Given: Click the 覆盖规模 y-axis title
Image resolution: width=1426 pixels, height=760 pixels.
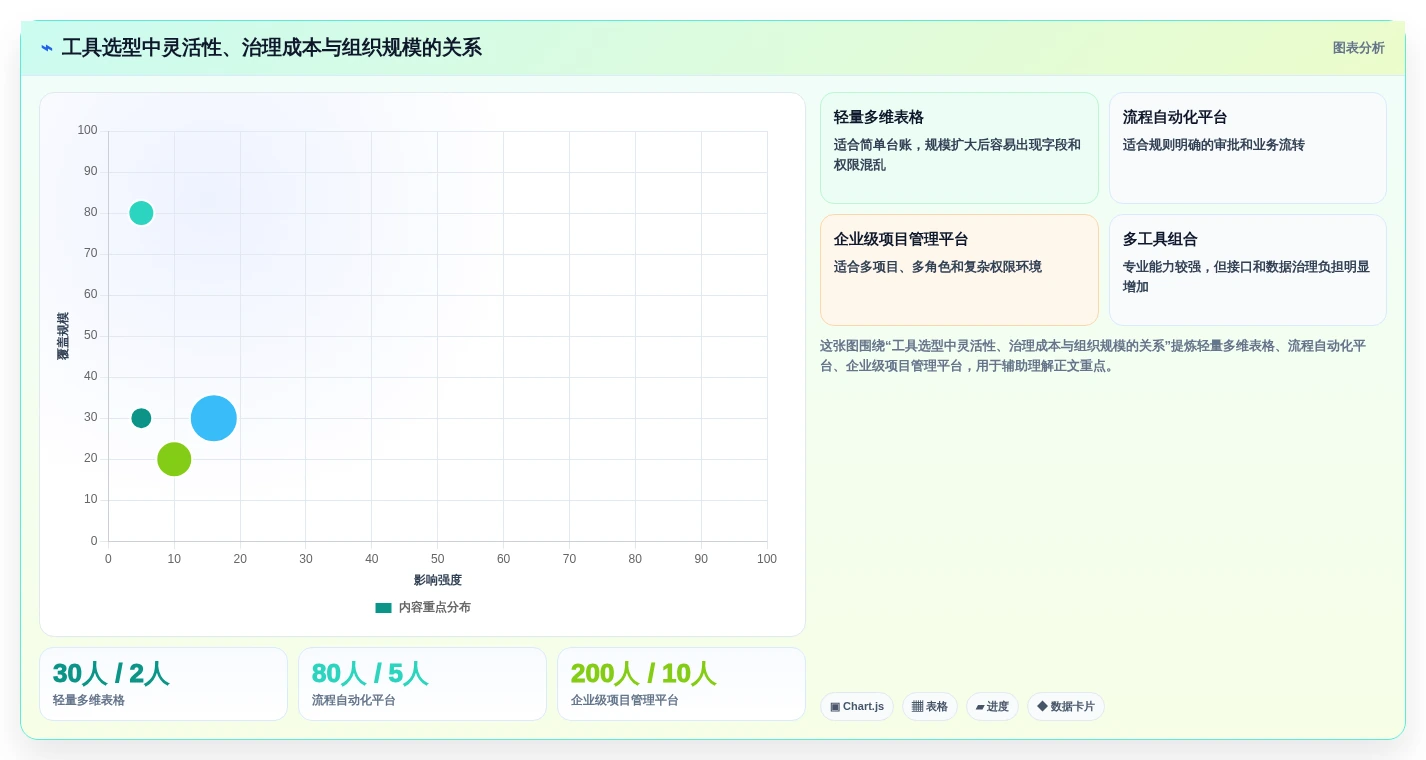Looking at the screenshot, I should coord(63,336).
